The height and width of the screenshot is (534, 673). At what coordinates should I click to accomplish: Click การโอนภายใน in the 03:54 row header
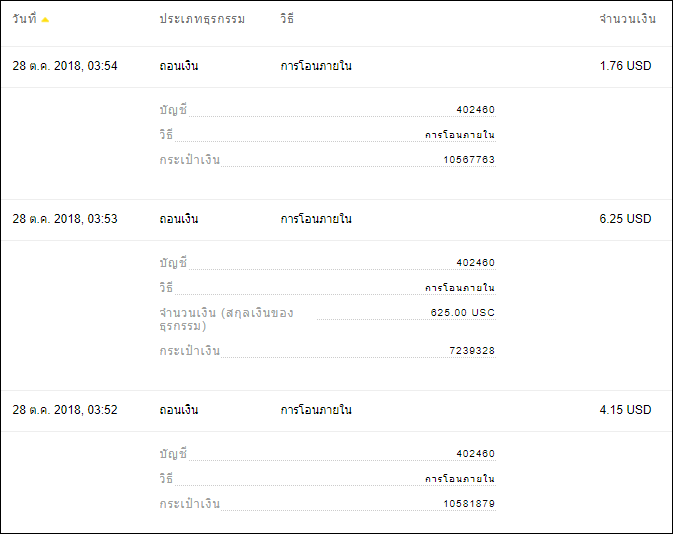click(316, 66)
